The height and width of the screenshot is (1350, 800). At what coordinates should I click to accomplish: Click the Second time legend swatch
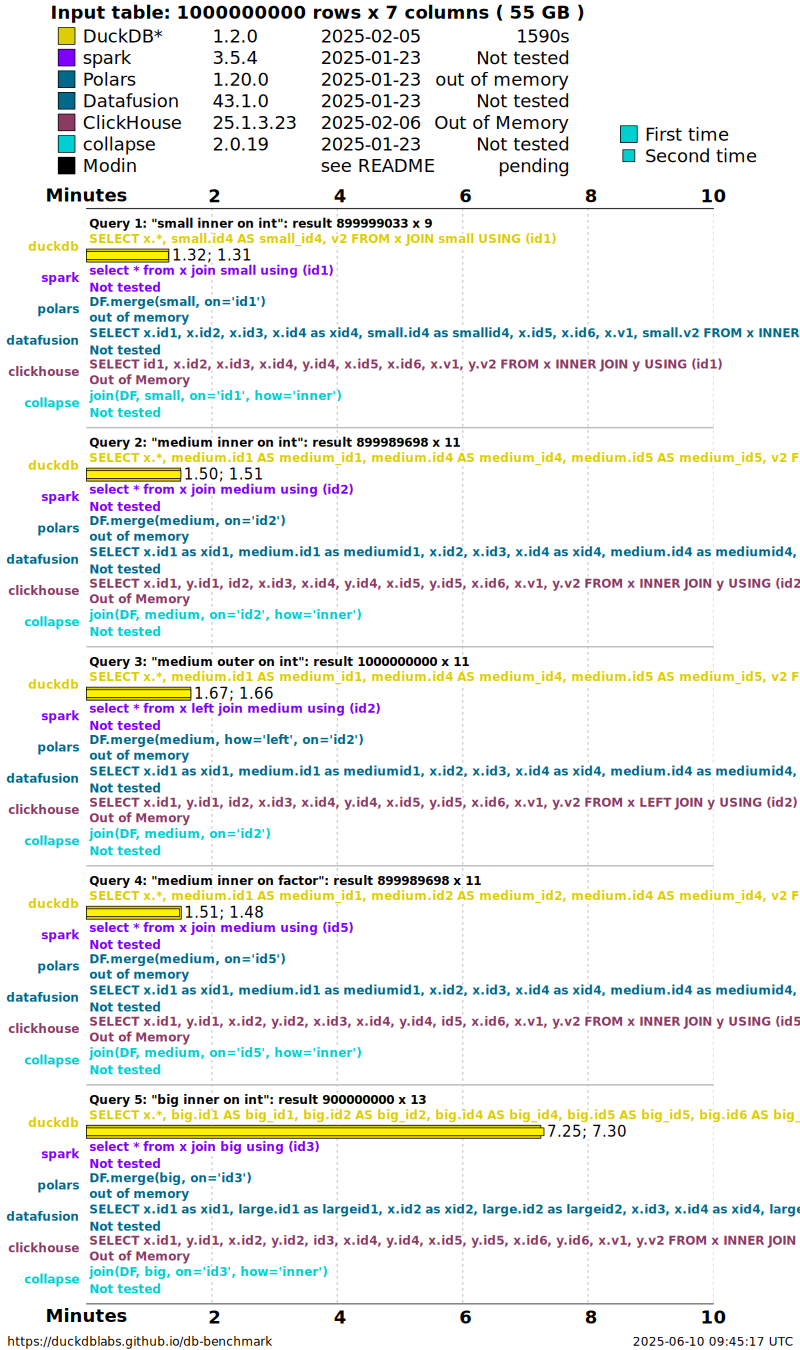coord(629,156)
